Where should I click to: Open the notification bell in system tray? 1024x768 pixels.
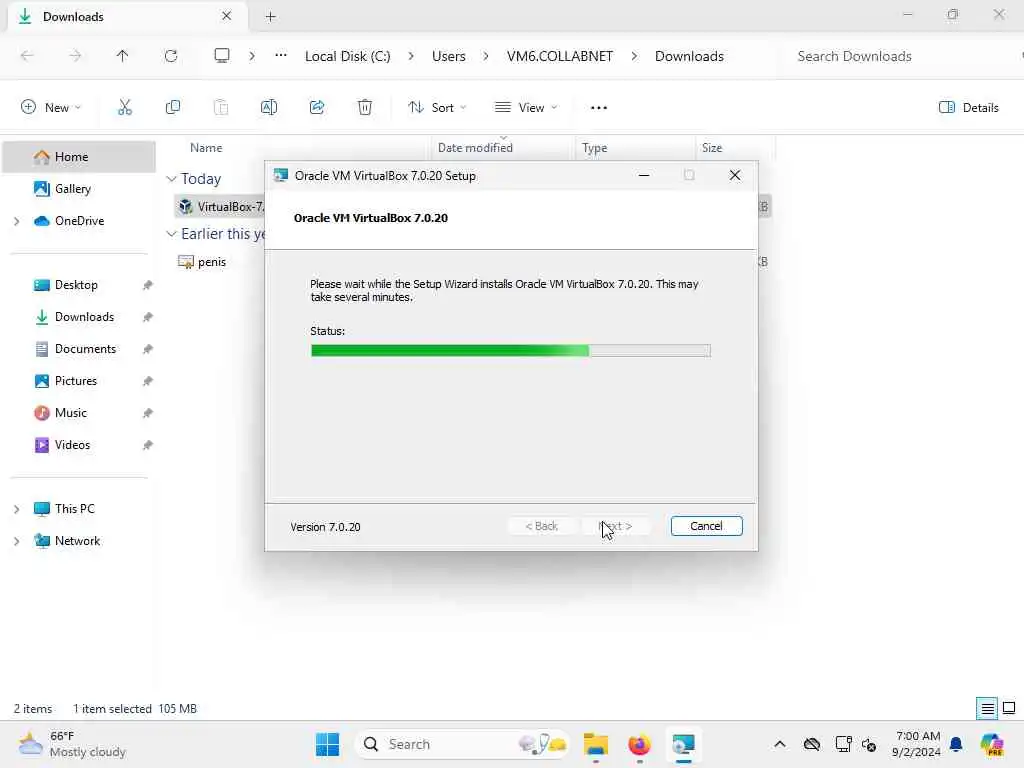(956, 744)
